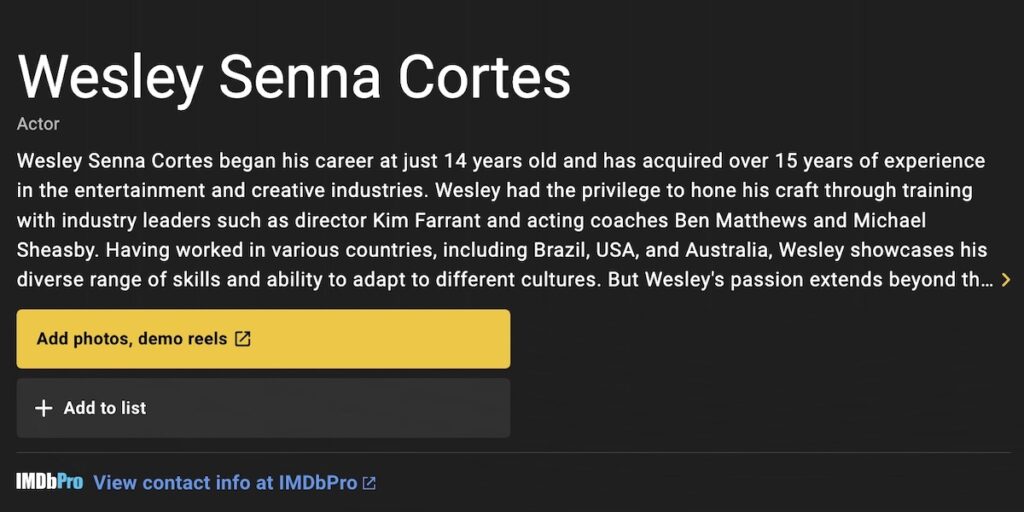
Task: Click the external-link icon beside demo reels
Action: click(x=243, y=339)
